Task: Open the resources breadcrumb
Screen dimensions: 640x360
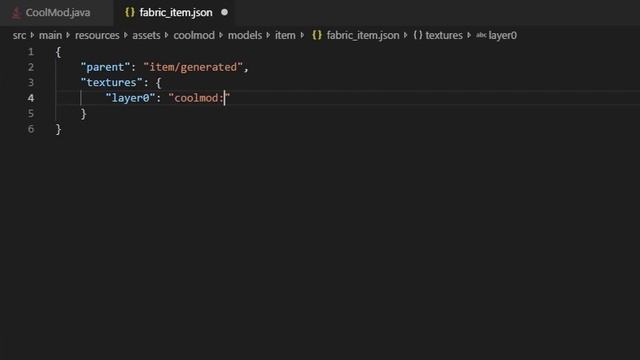Action: pos(97,36)
